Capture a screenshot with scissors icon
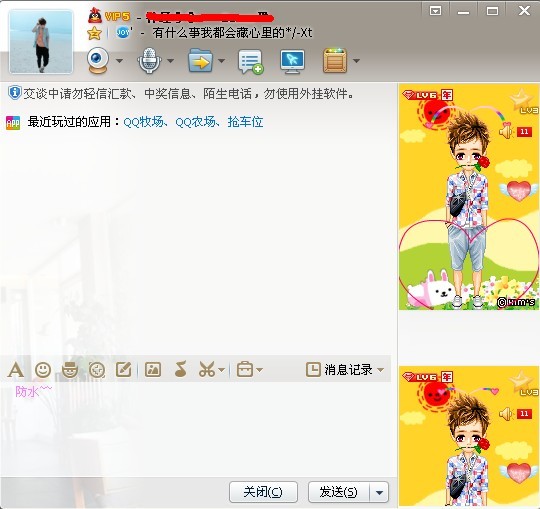The height and width of the screenshot is (509, 540). pos(207,370)
